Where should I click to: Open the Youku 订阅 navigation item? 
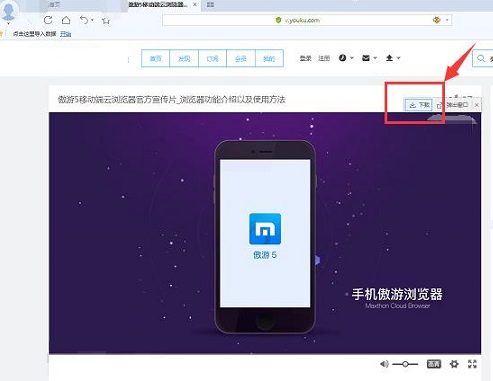[212, 58]
